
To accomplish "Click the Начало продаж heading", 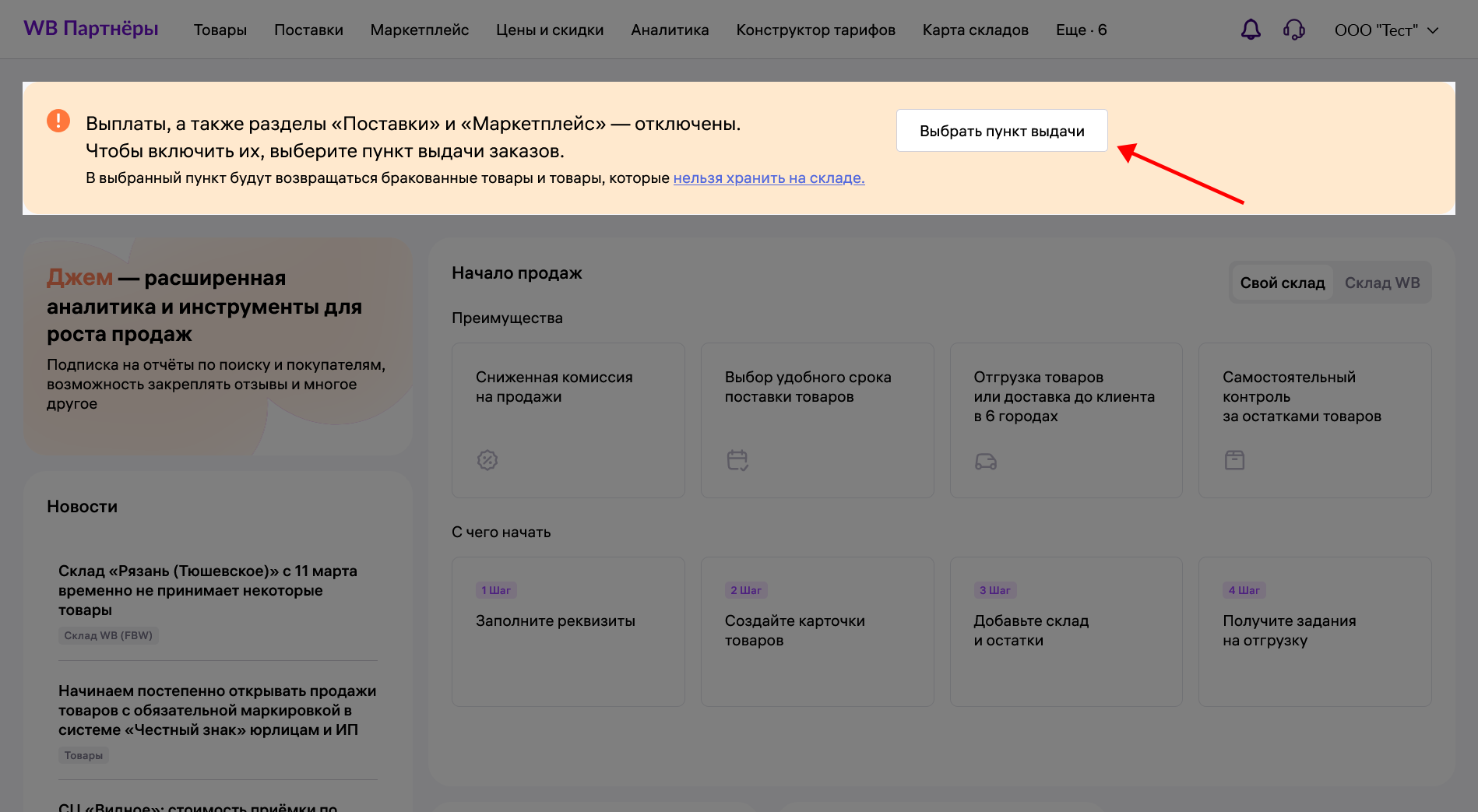I will click(517, 273).
